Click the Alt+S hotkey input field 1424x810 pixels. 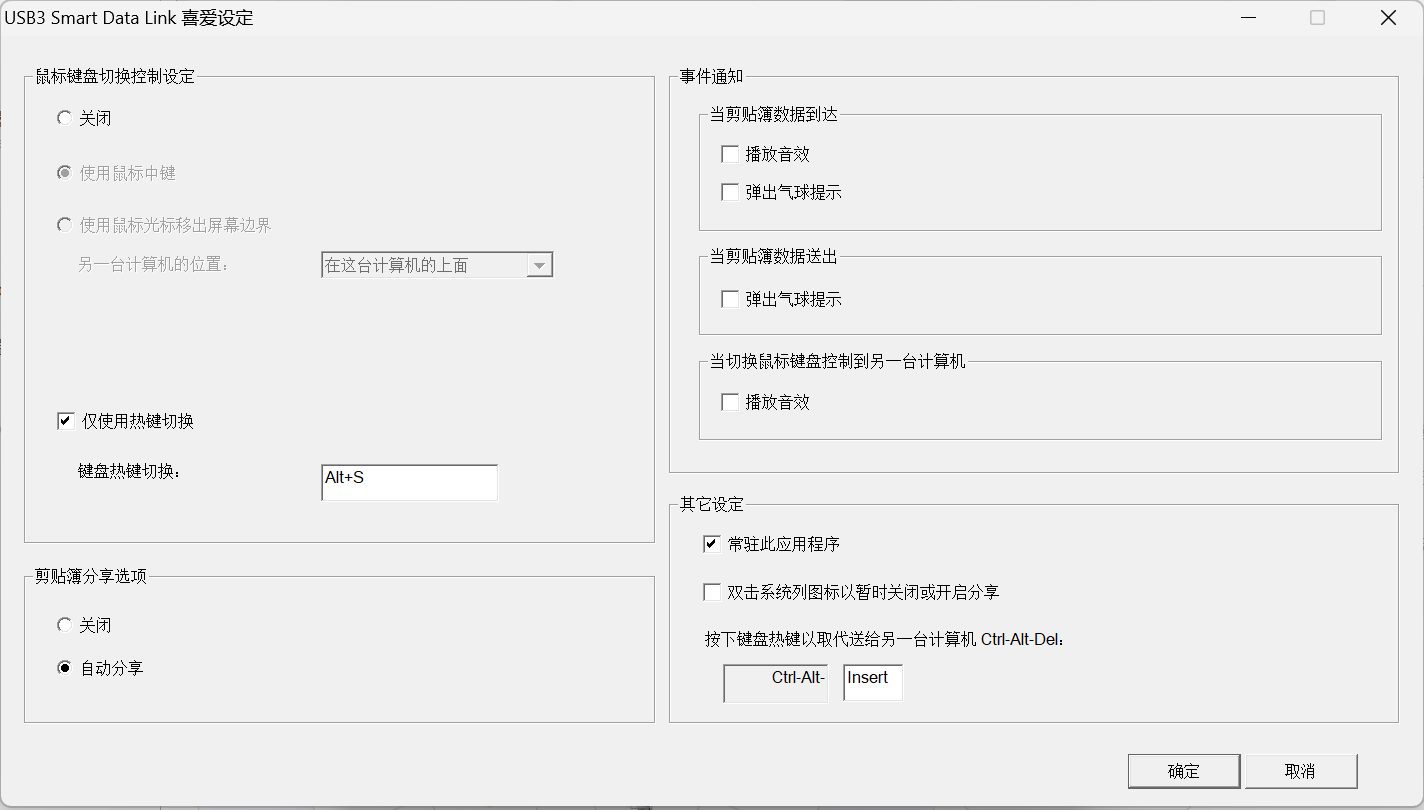click(x=409, y=482)
